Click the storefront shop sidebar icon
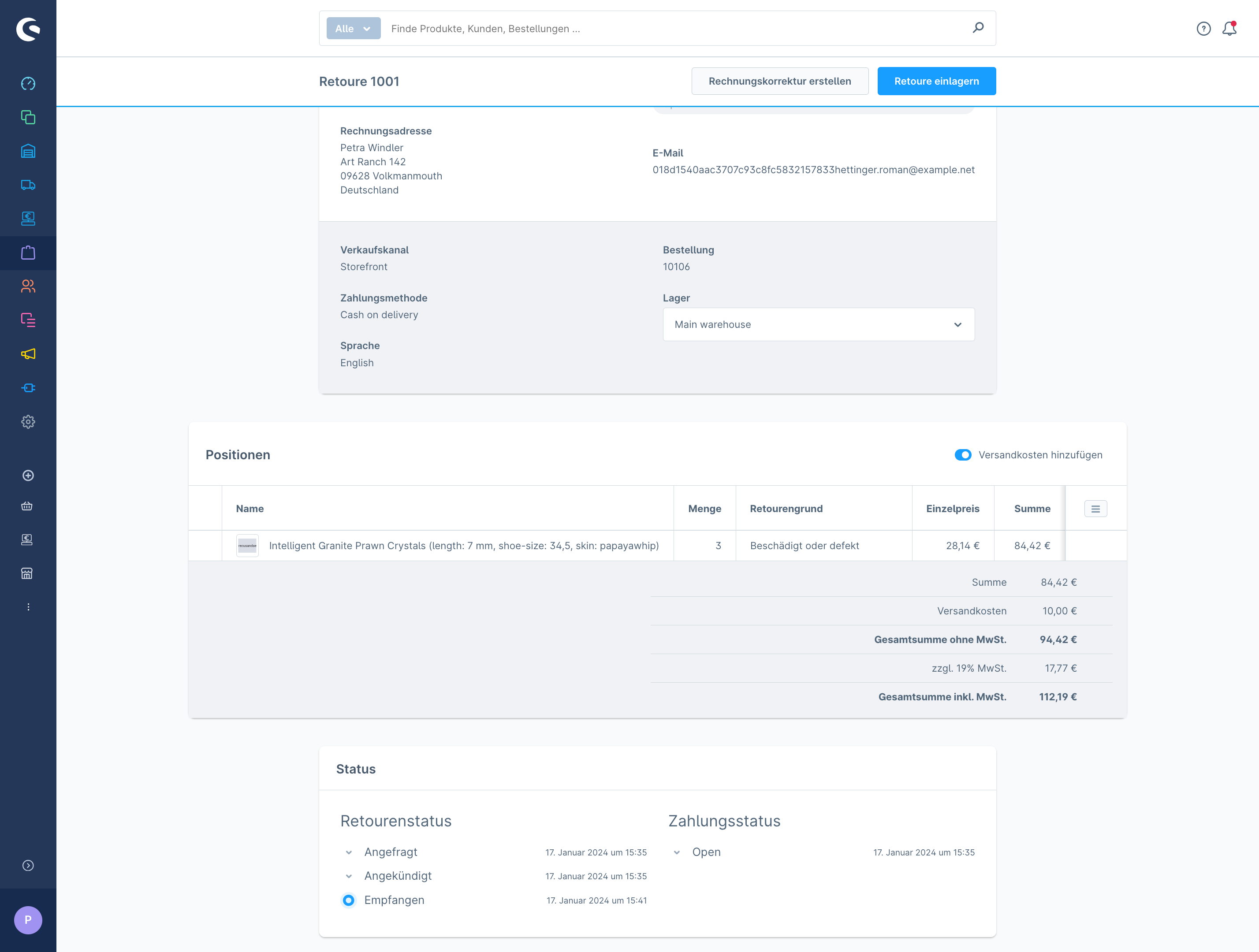The image size is (1259, 952). coord(27,573)
